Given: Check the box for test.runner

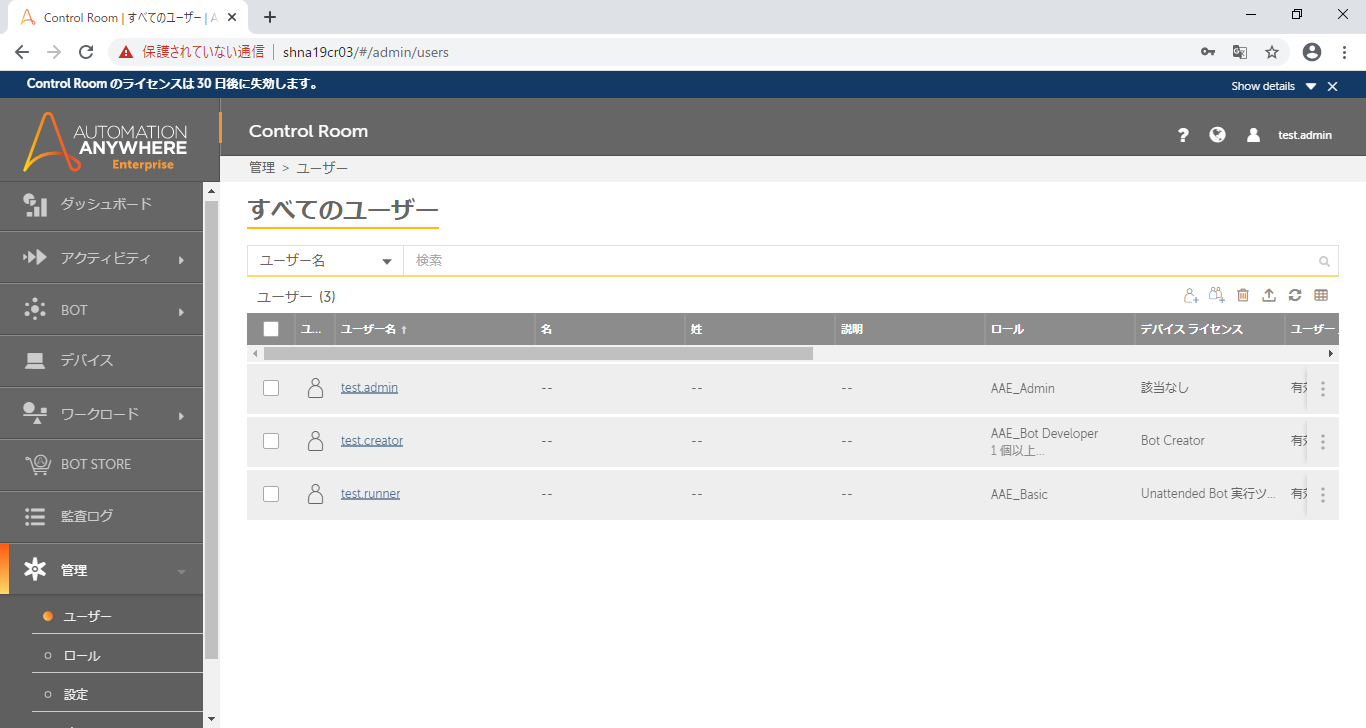Looking at the screenshot, I should pyautogui.click(x=271, y=494).
